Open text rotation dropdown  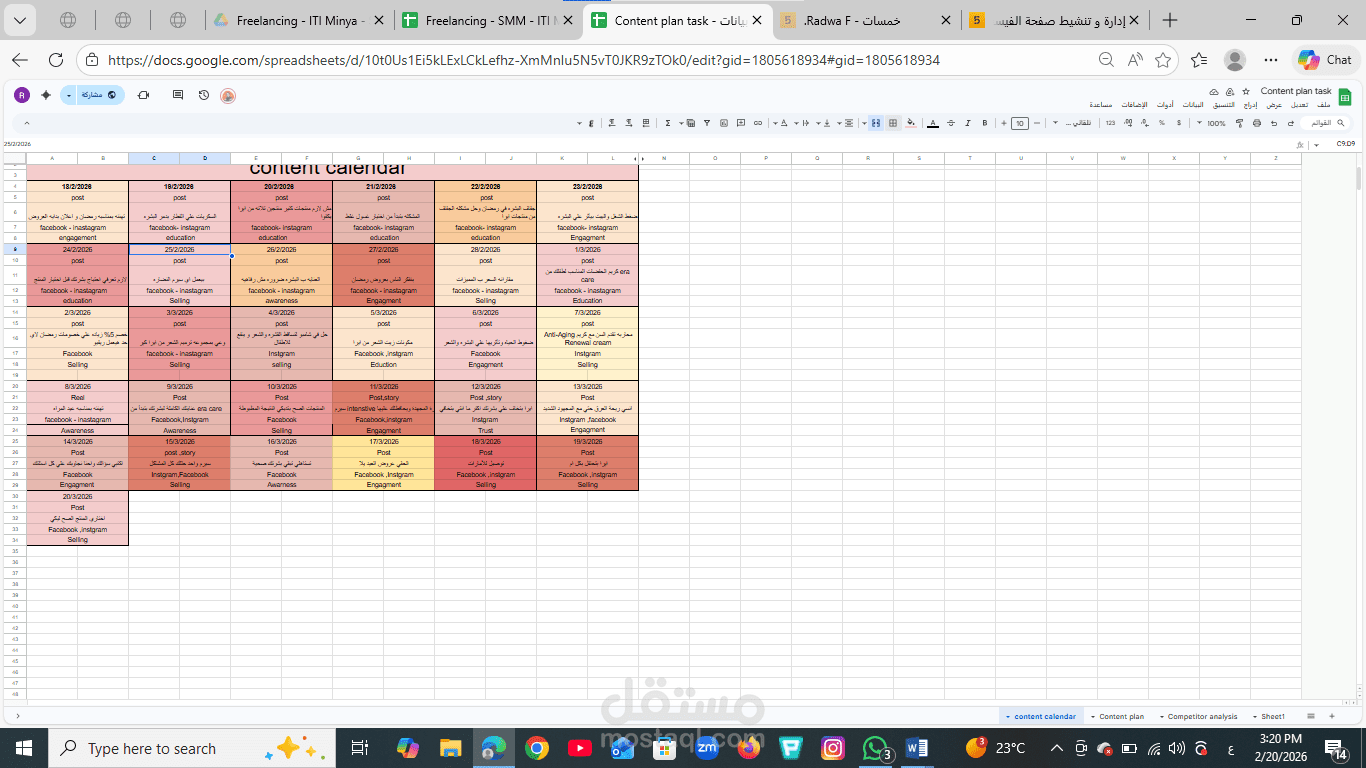tap(780, 123)
